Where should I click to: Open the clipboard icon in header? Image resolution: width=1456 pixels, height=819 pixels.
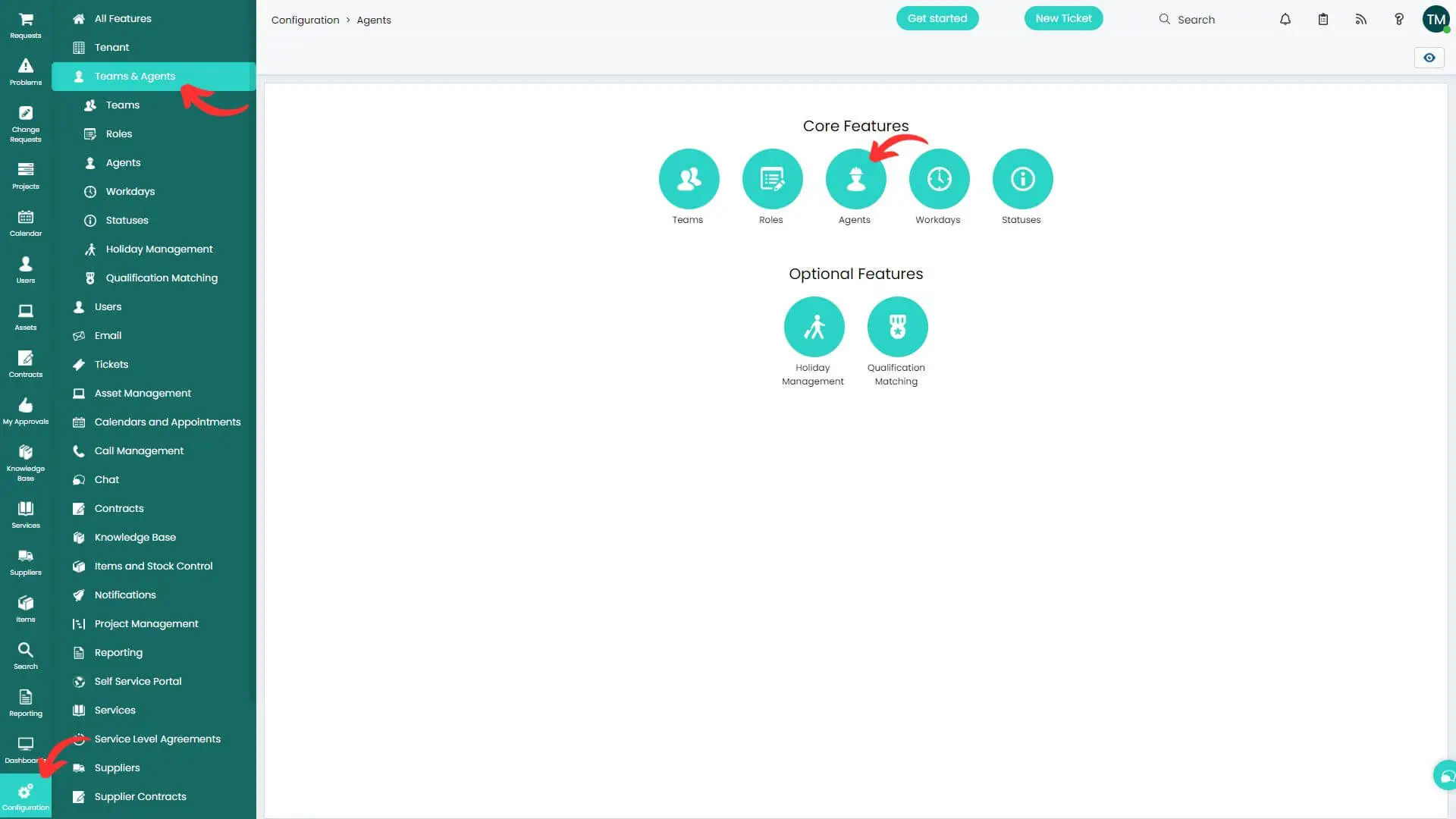tap(1323, 20)
